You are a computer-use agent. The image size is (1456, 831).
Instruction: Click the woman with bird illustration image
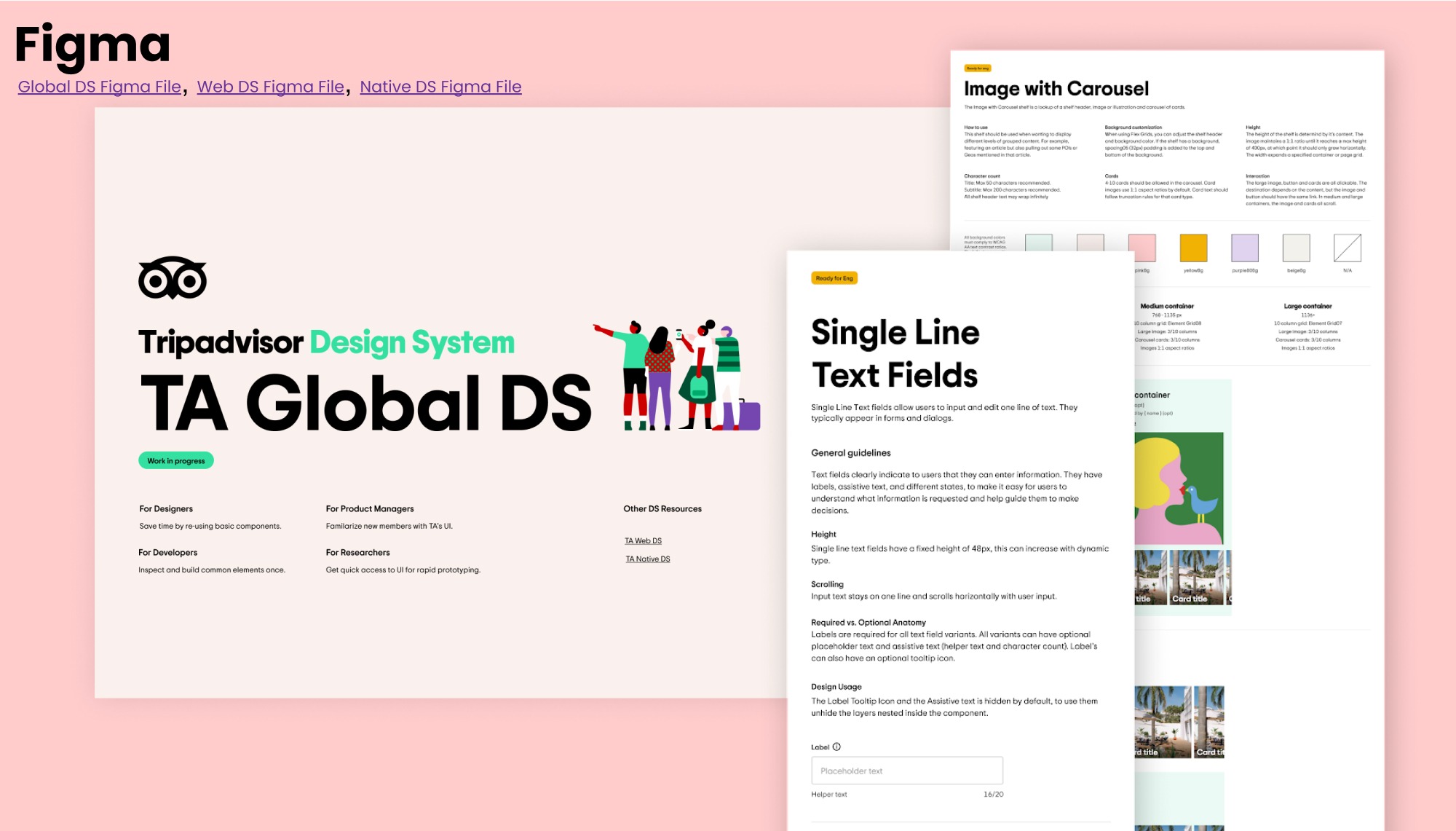pos(1178,488)
